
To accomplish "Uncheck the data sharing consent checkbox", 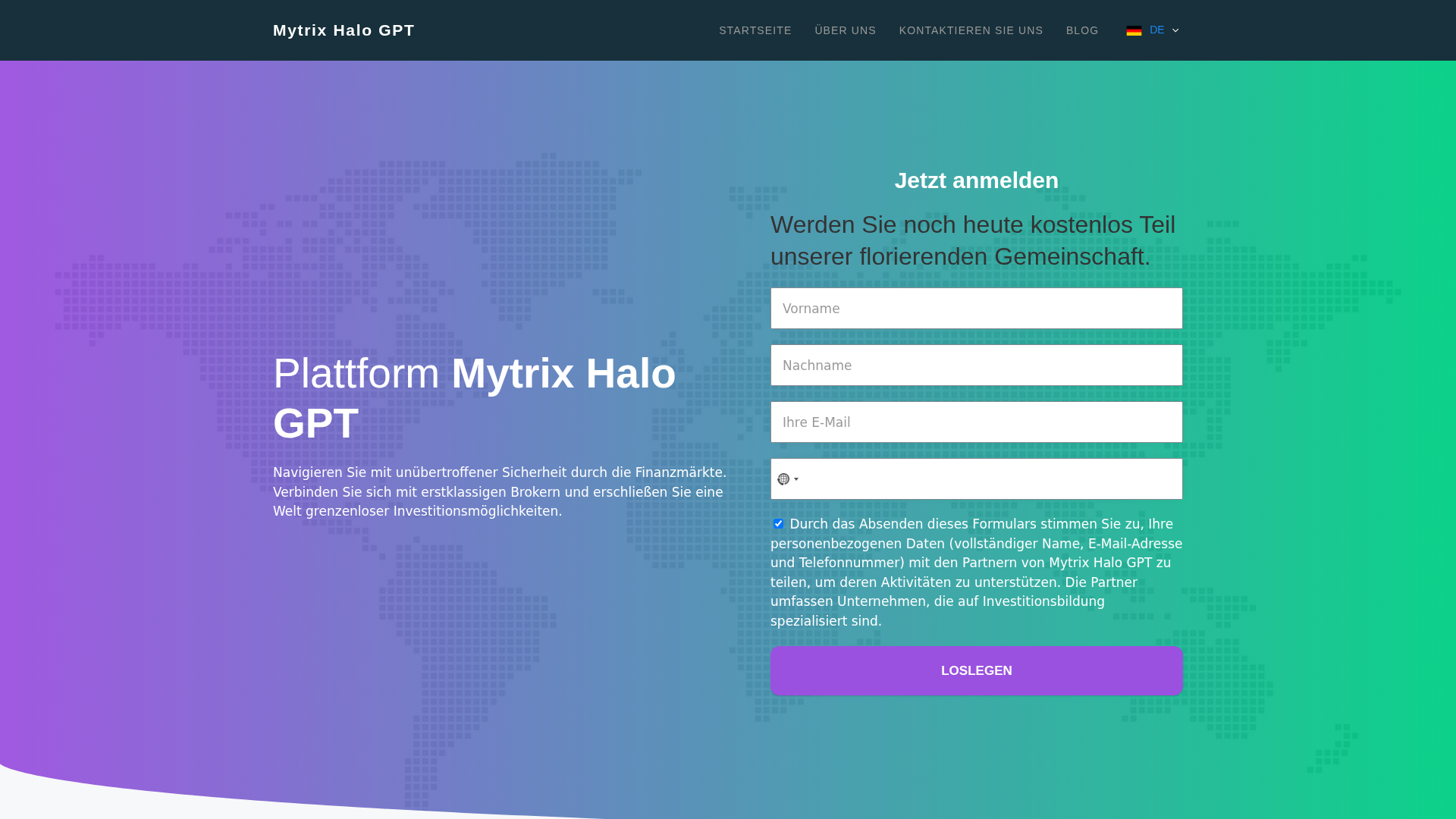I will [x=778, y=524].
